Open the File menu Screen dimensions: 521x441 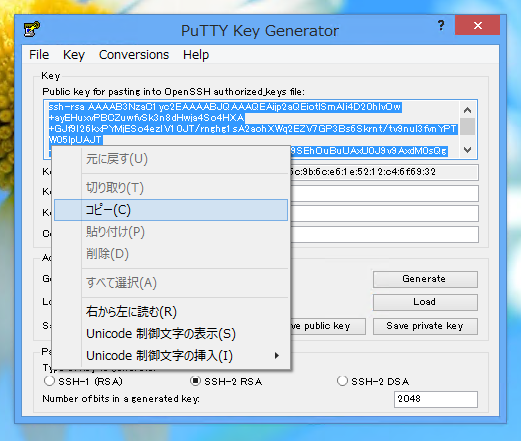tap(39, 55)
